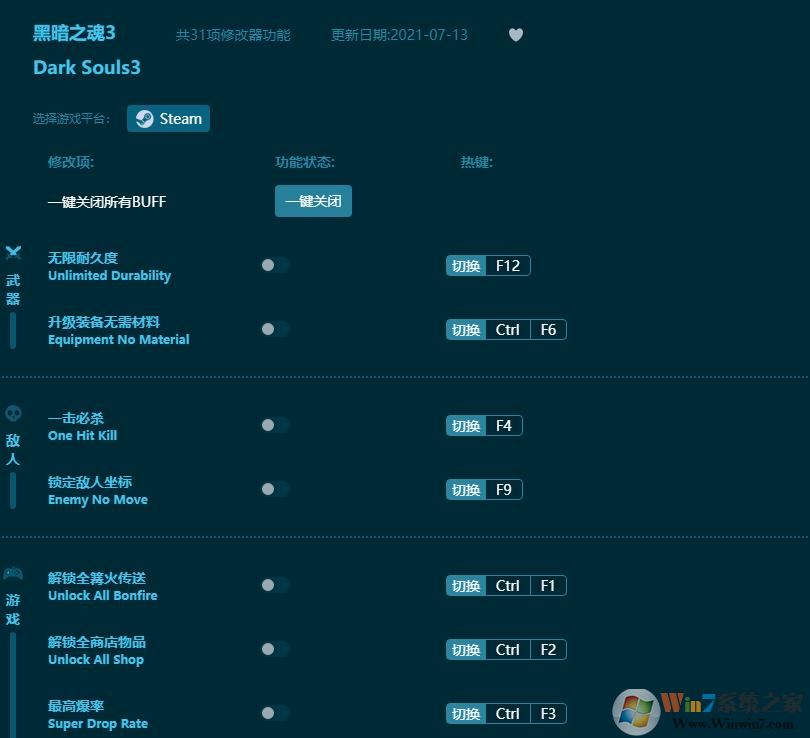Image resolution: width=810 pixels, height=738 pixels.
Task: Click the 共31项修改器功能 text
Action: pyautogui.click(x=233, y=35)
